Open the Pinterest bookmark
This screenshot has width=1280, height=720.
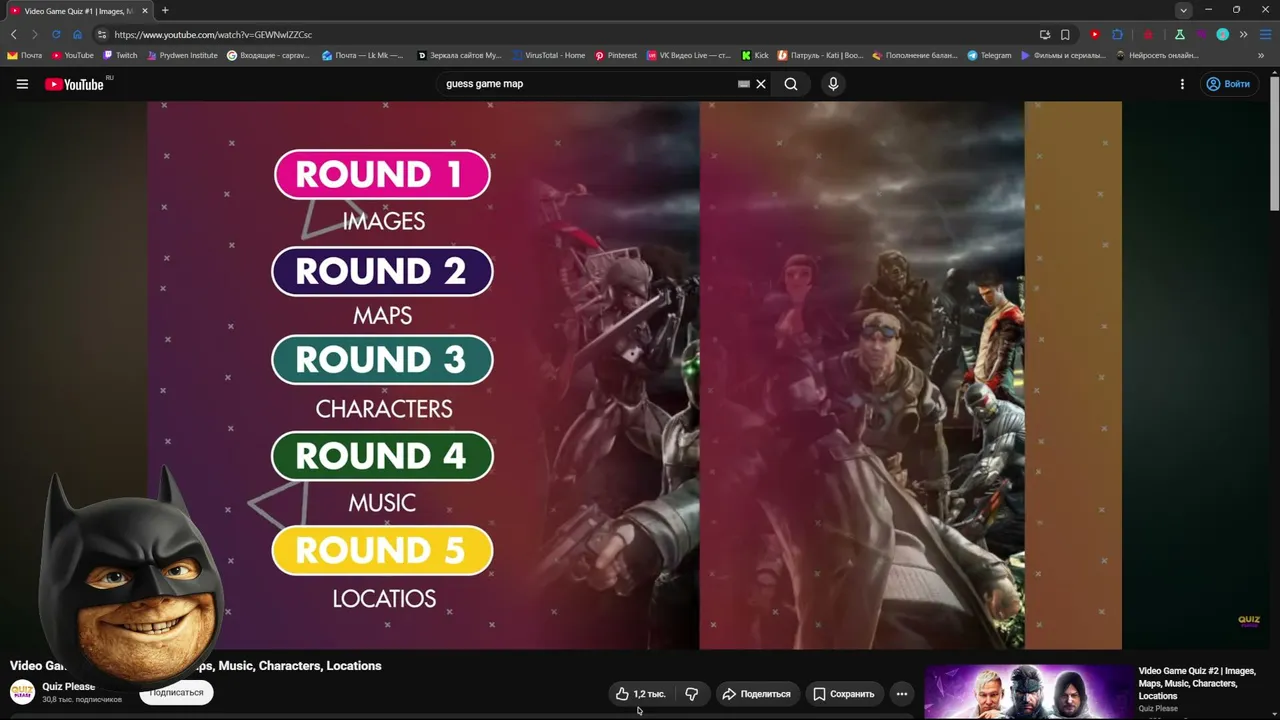click(x=616, y=55)
